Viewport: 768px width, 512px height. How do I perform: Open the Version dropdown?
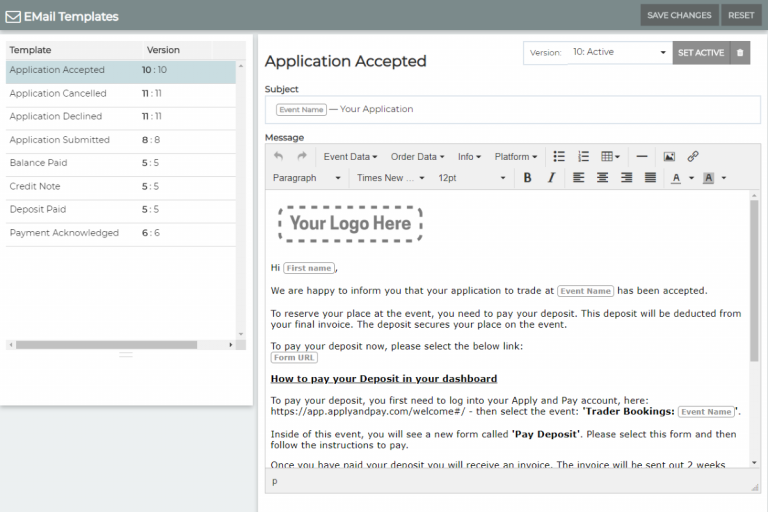click(618, 53)
